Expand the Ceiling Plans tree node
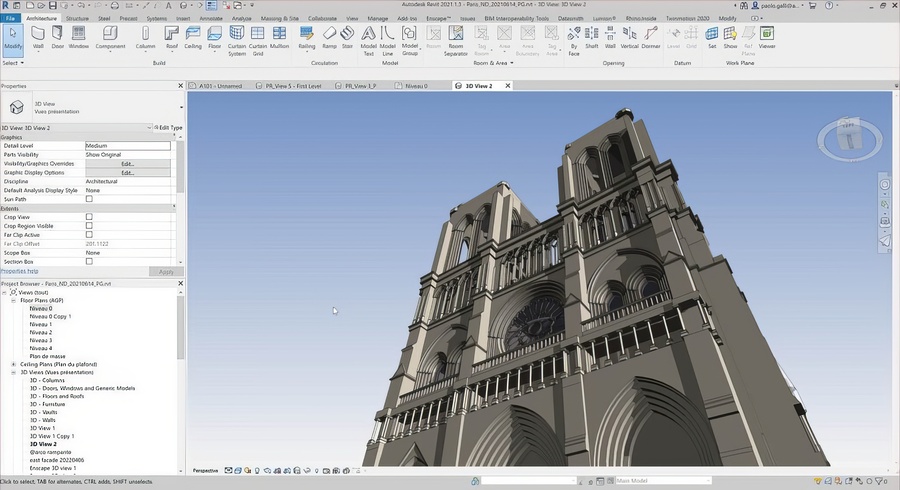Viewport: 900px width, 490px height. coord(14,364)
